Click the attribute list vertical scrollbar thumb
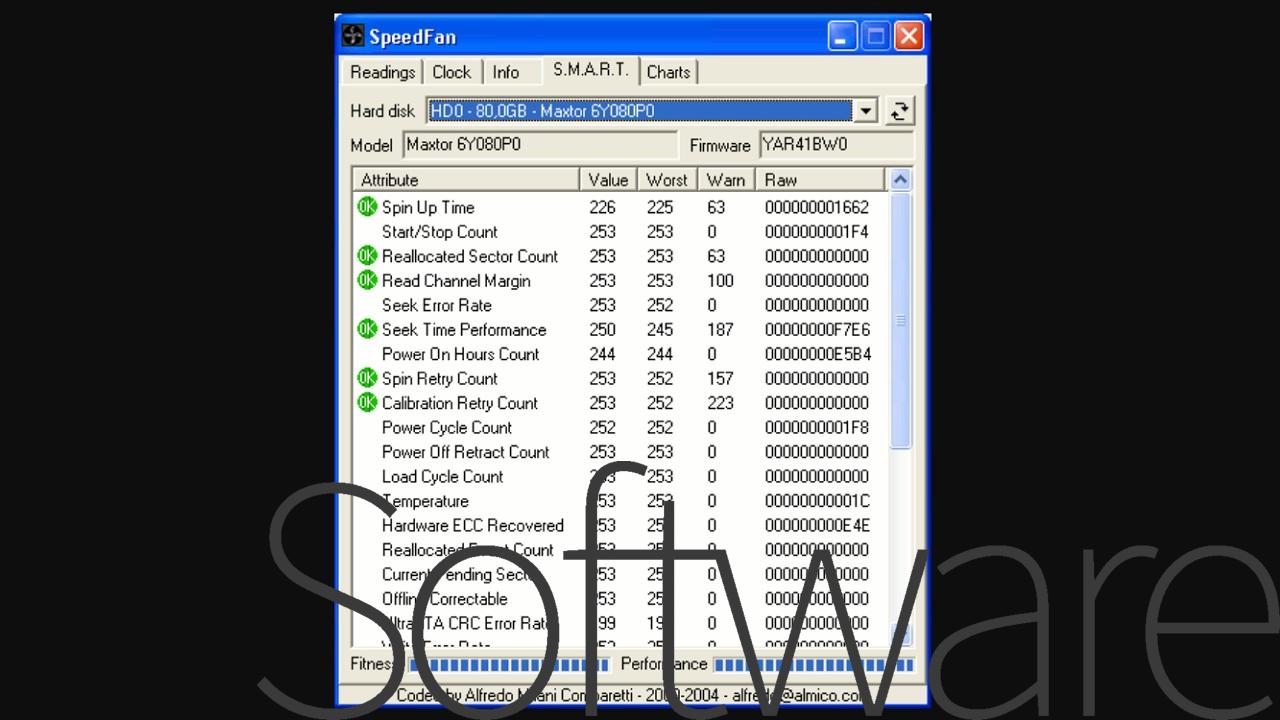 [900, 320]
